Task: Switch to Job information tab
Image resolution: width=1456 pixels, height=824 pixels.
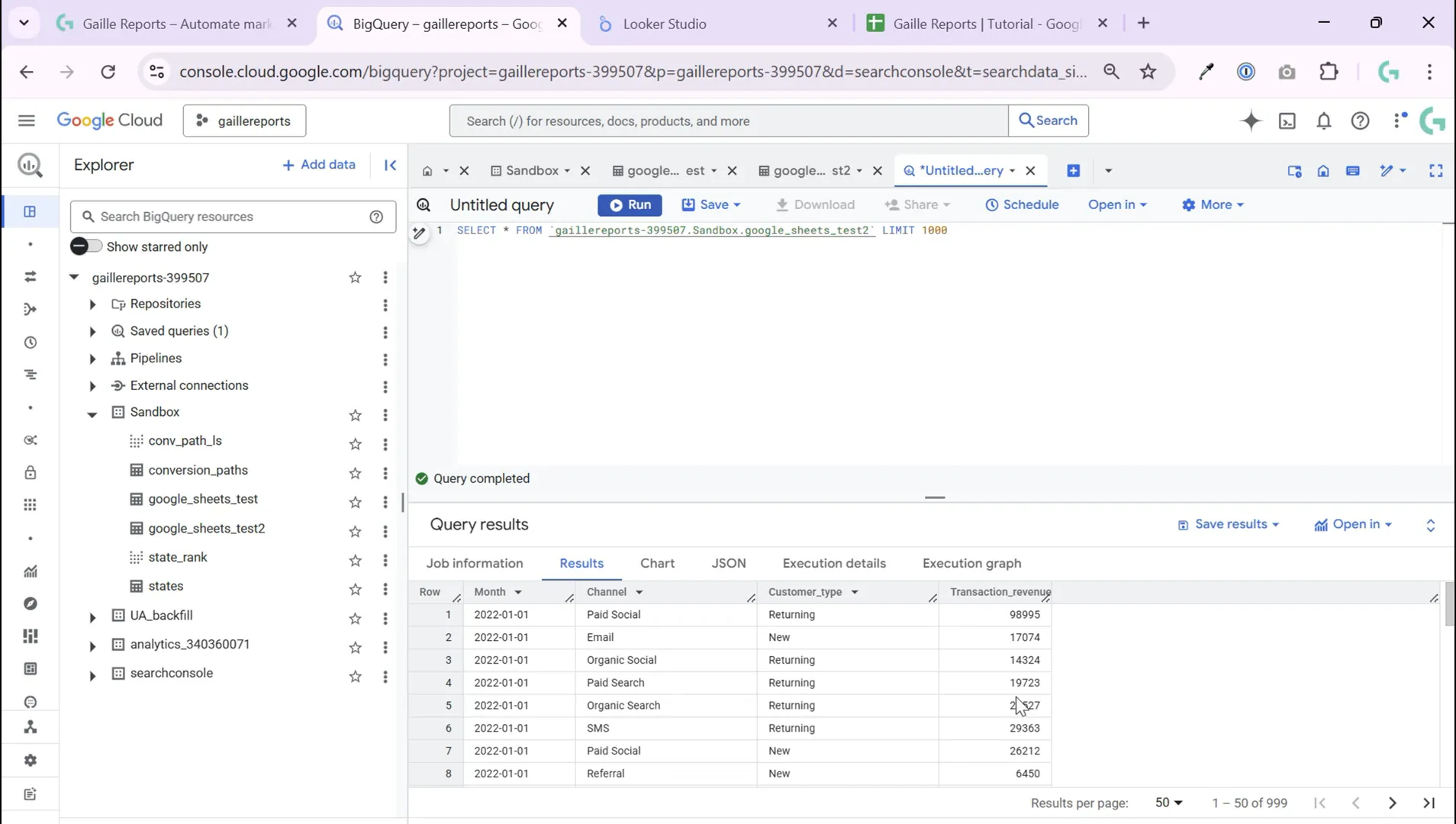Action: click(x=475, y=563)
